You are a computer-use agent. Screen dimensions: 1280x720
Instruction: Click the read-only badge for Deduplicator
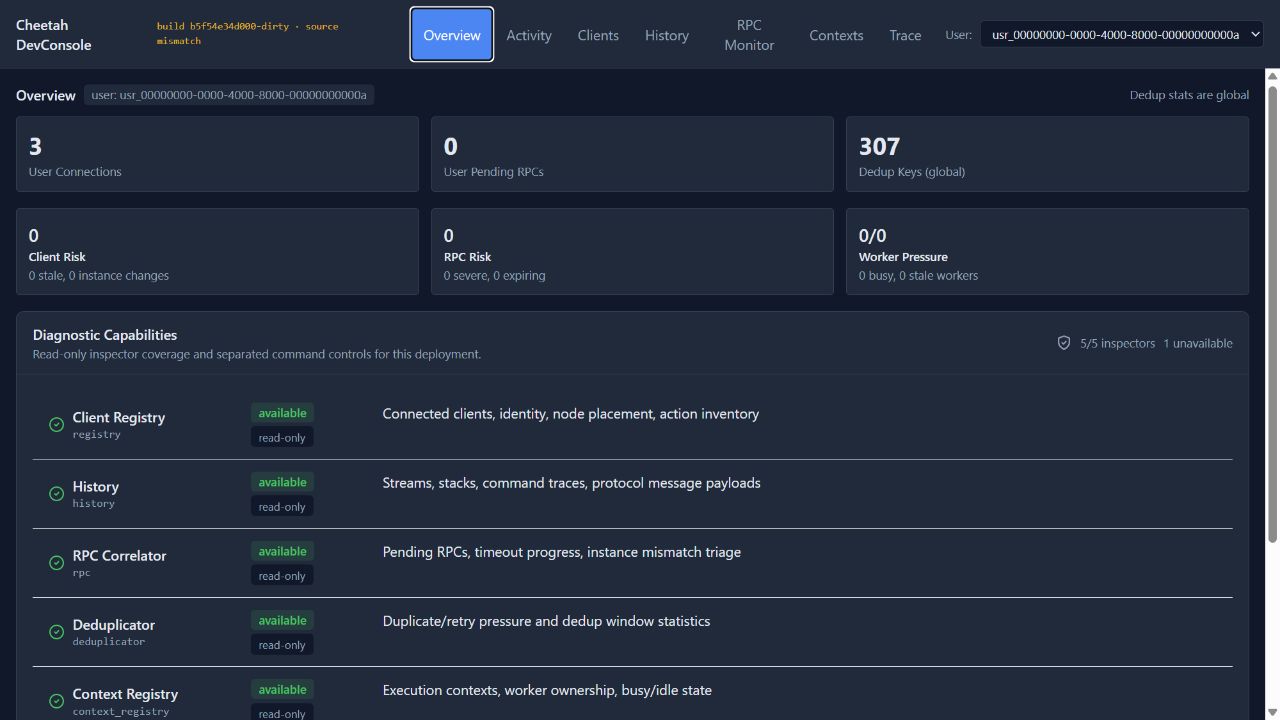pyautogui.click(x=282, y=644)
